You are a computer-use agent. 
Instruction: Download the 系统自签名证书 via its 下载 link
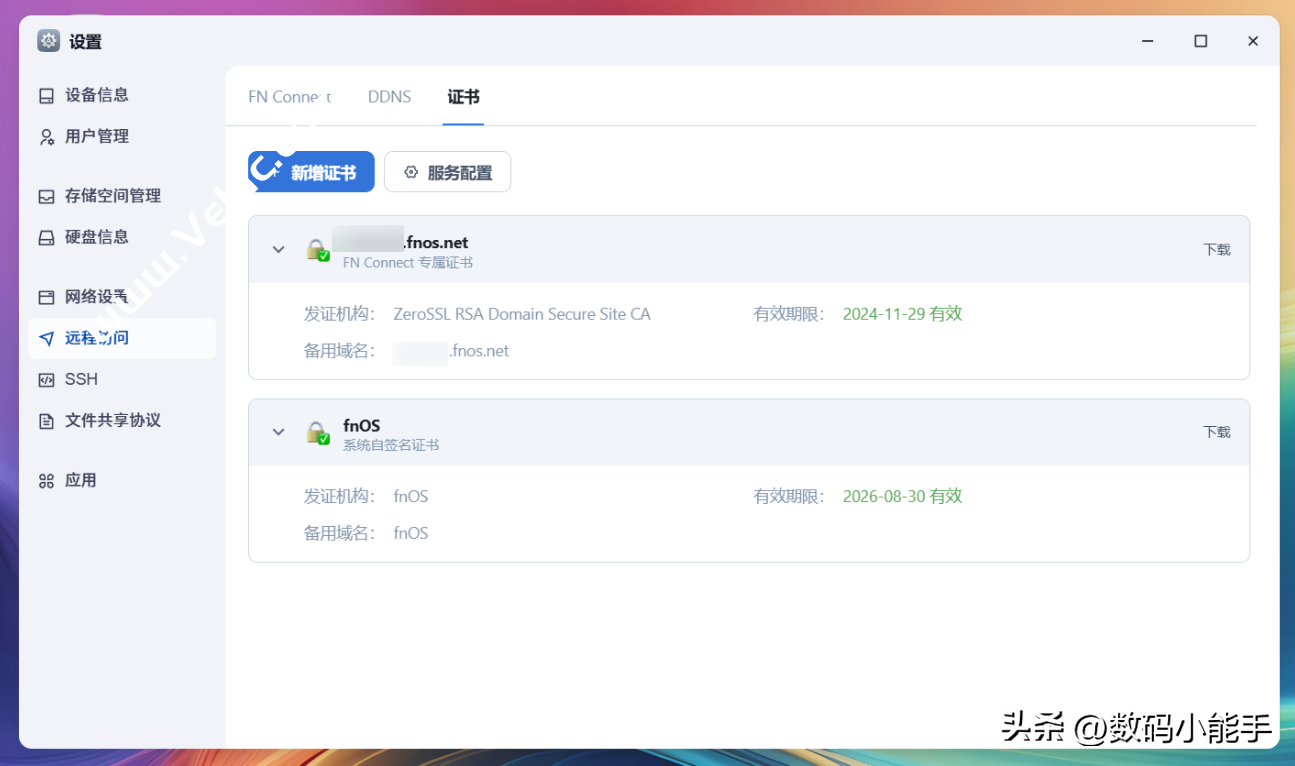tap(1217, 432)
